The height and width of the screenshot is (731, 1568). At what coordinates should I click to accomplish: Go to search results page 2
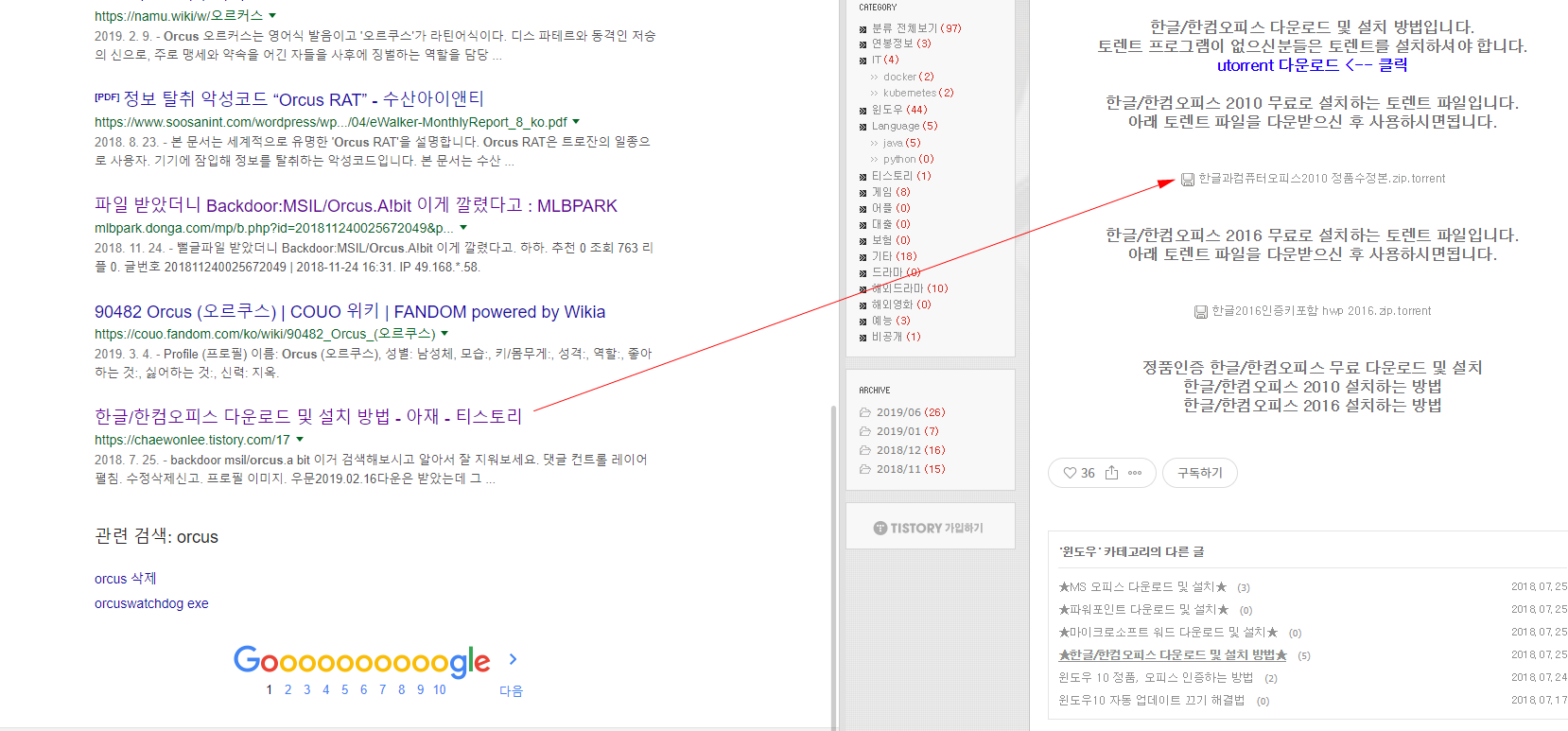point(288,689)
